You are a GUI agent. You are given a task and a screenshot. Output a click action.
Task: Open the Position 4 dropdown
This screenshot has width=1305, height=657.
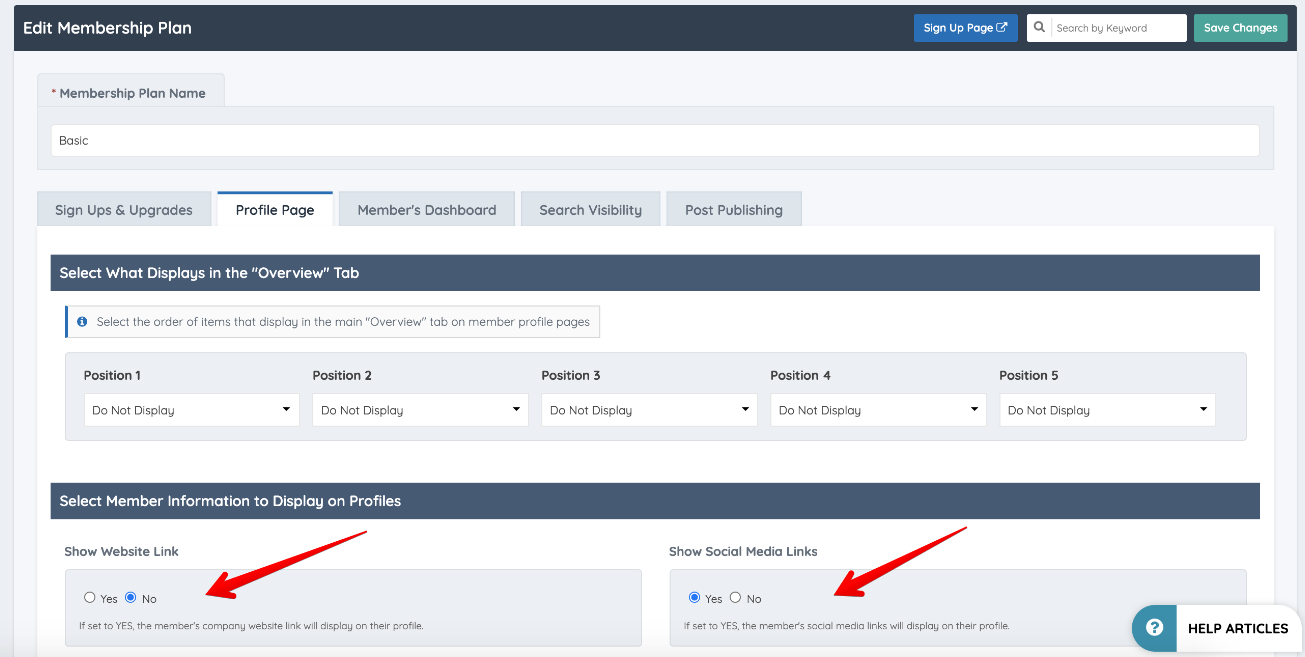pyautogui.click(x=879, y=410)
